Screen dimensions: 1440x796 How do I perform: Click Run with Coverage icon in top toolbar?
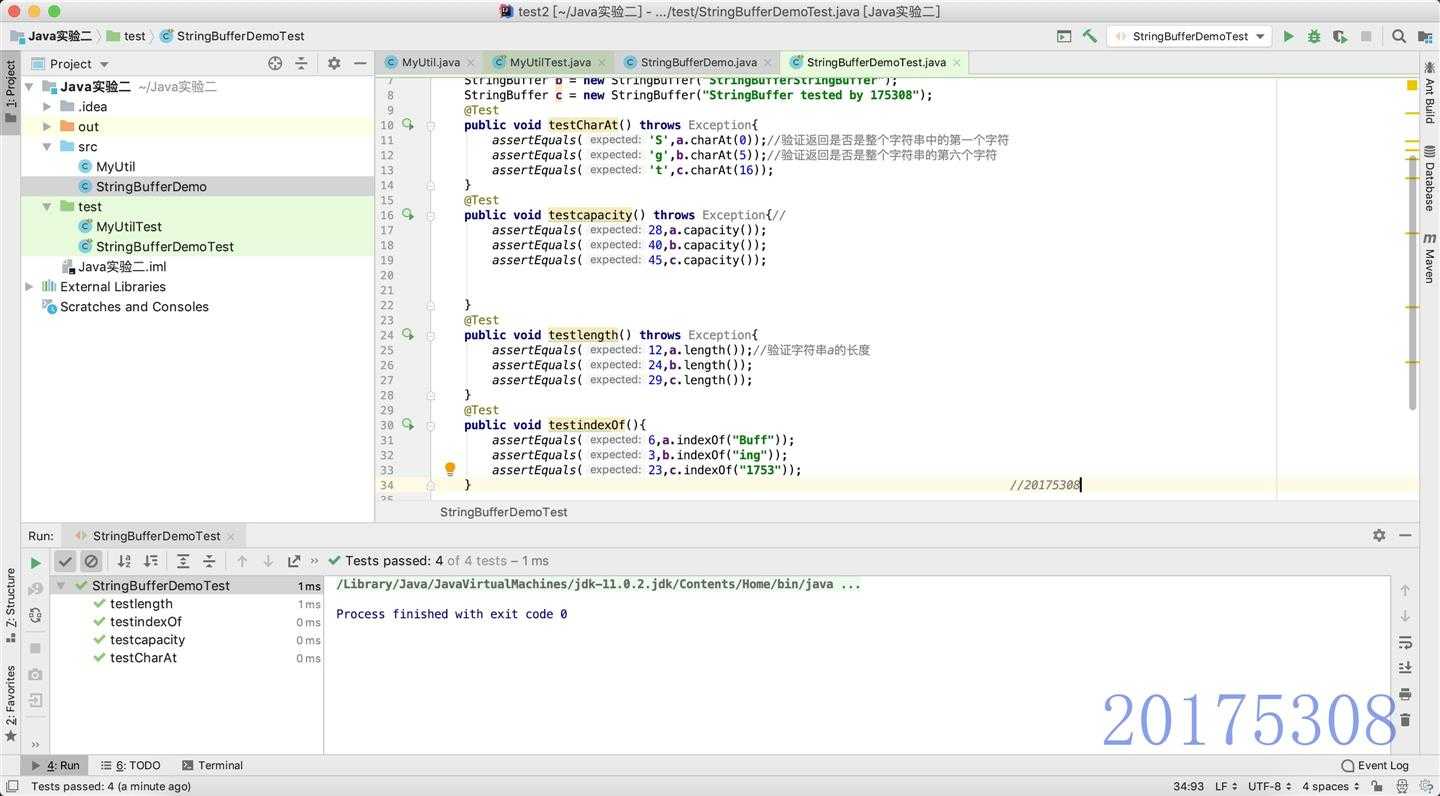pyautogui.click(x=1339, y=36)
